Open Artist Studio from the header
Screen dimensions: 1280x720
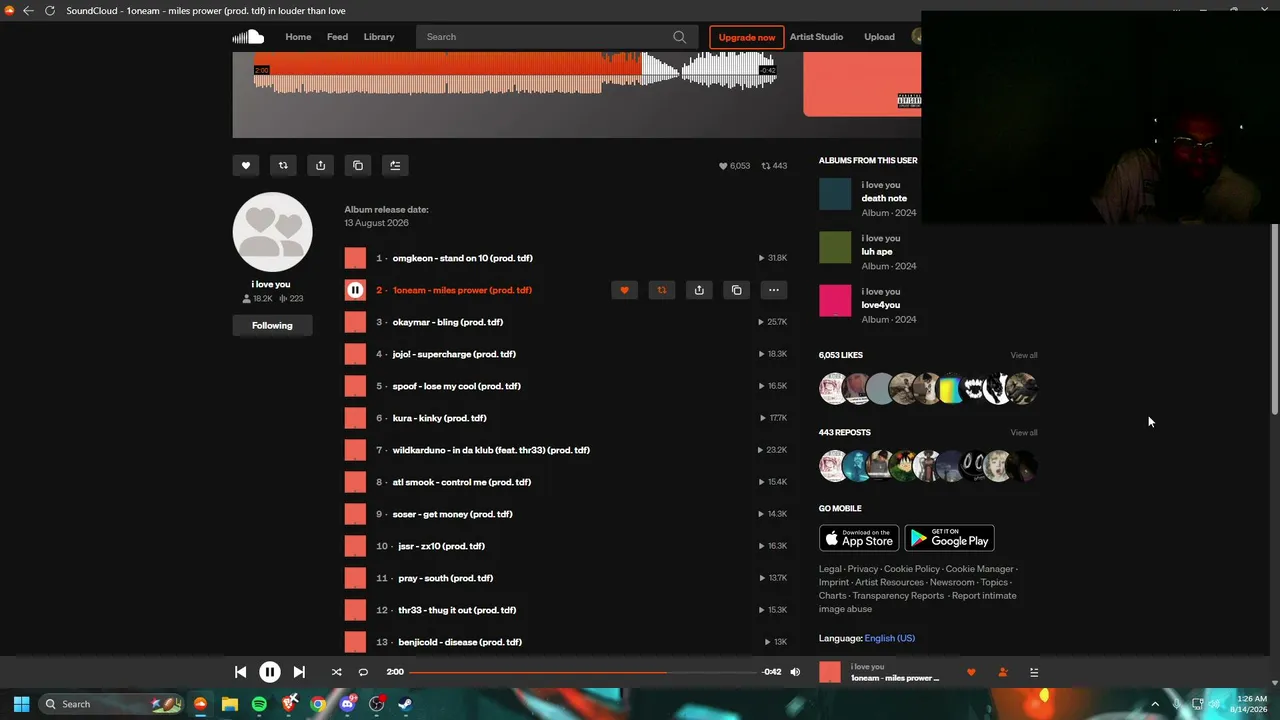[x=816, y=37]
